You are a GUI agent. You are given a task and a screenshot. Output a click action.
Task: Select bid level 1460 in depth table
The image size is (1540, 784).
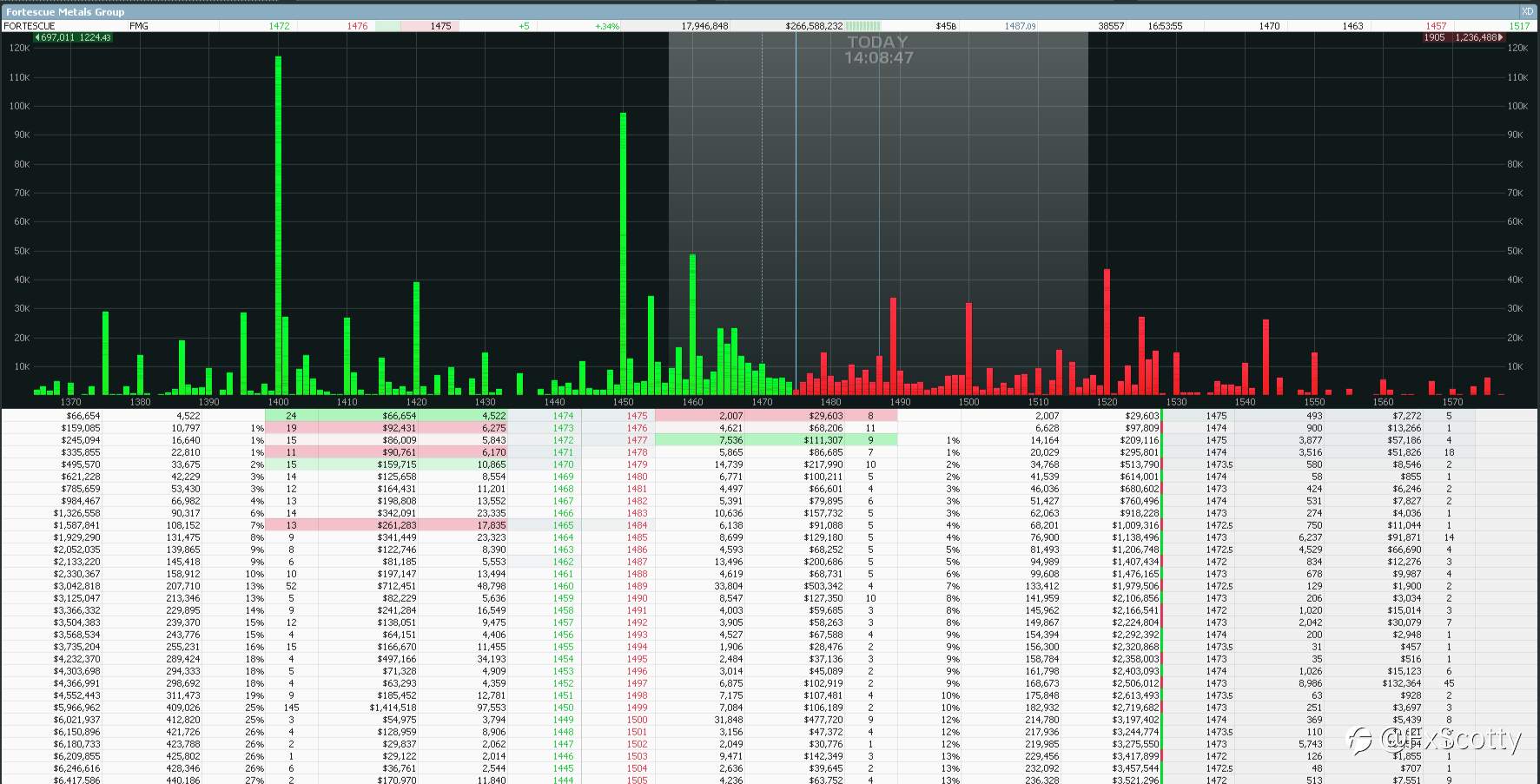pos(563,586)
